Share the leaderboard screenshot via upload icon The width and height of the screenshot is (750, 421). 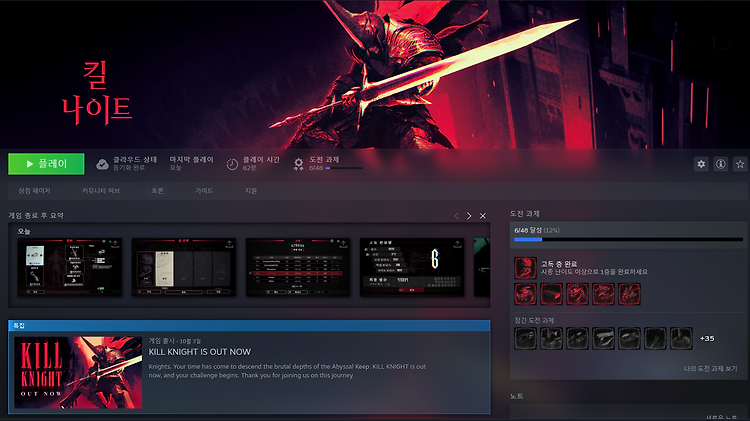(x=343, y=244)
